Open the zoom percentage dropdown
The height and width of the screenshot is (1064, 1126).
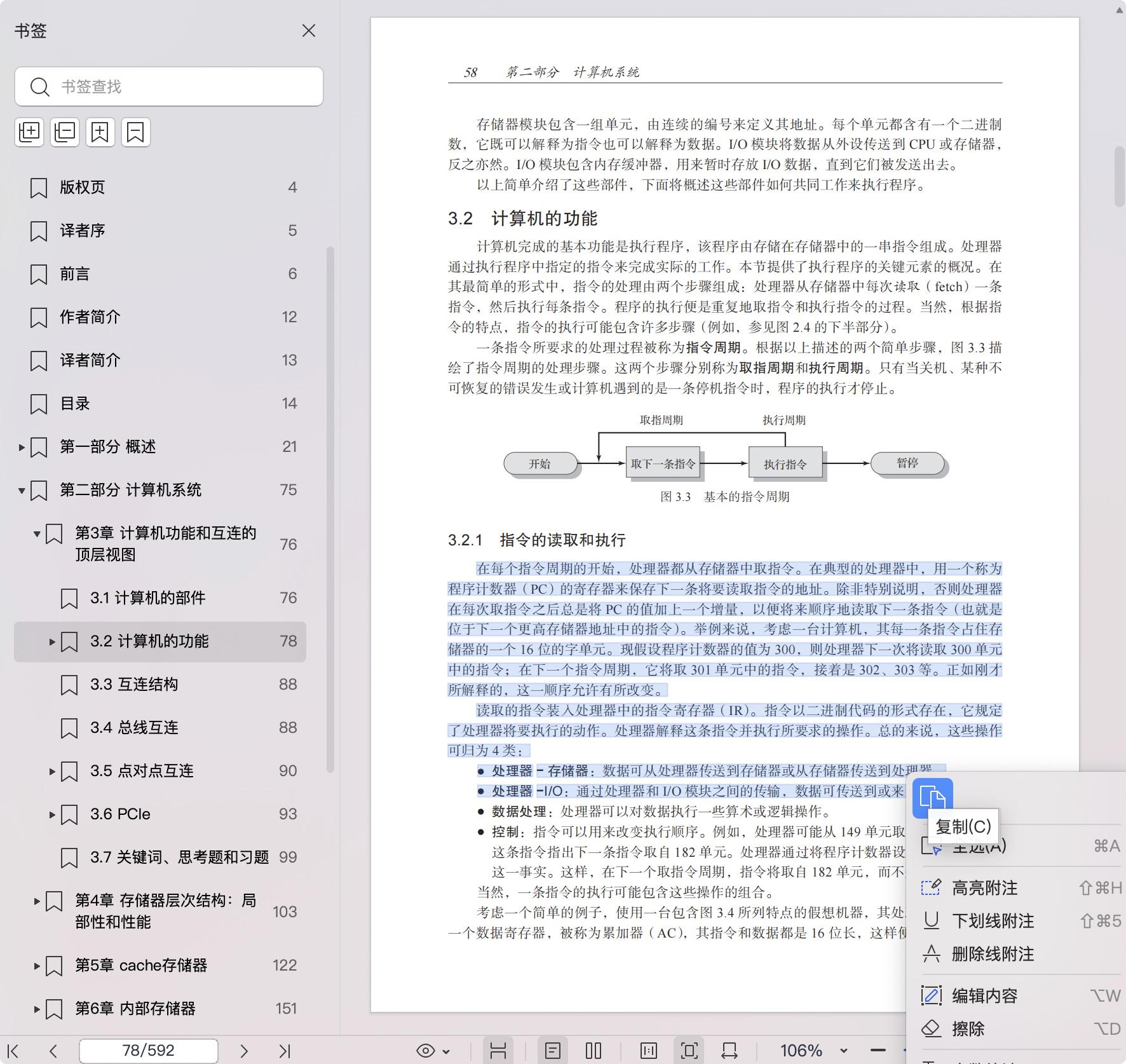tap(843, 1050)
